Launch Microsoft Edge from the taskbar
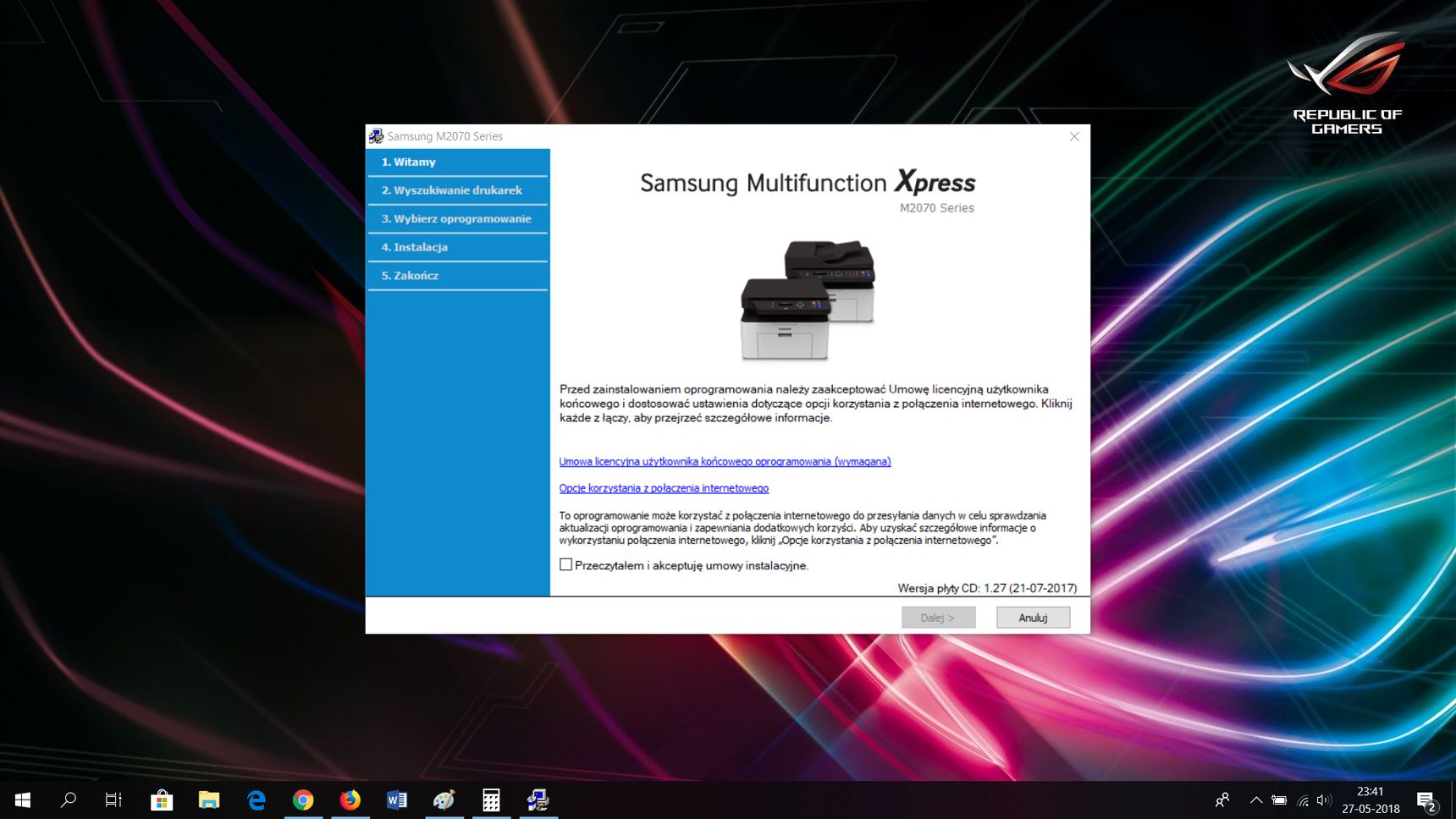Screen dimensions: 1456x819 [x=256, y=800]
